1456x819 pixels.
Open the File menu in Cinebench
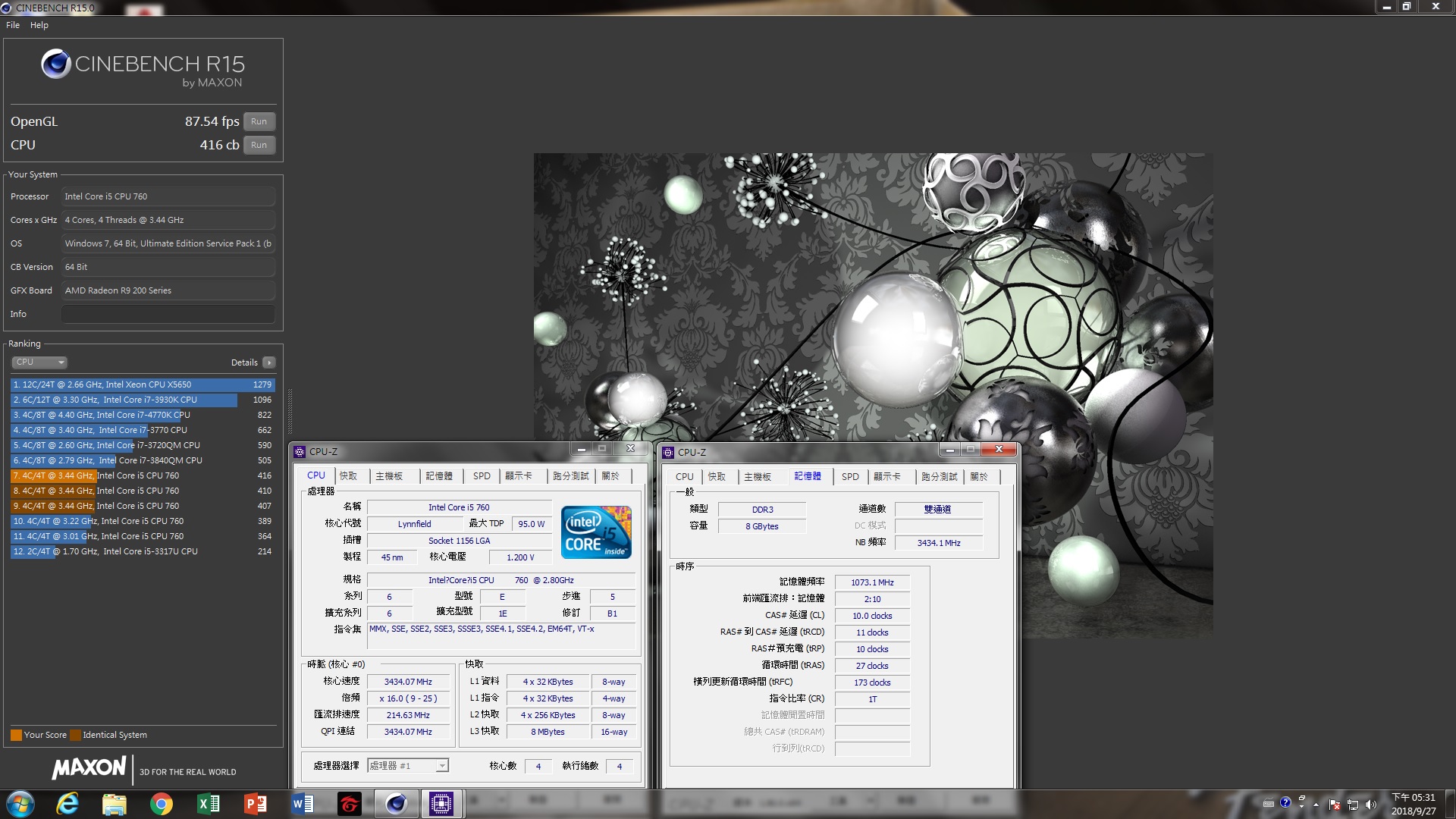coord(13,25)
